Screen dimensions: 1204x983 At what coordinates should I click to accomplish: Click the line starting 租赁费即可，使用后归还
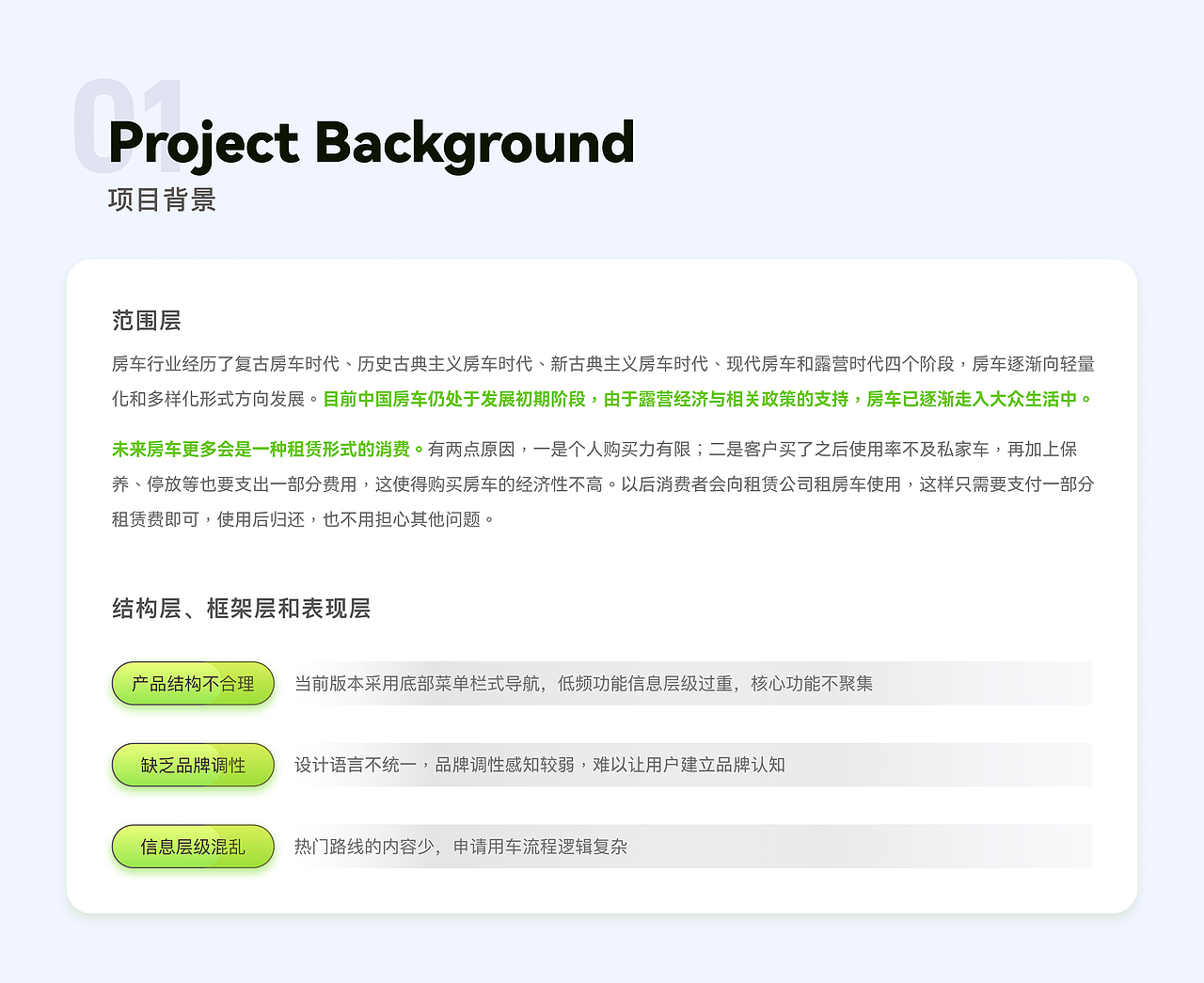point(303,519)
